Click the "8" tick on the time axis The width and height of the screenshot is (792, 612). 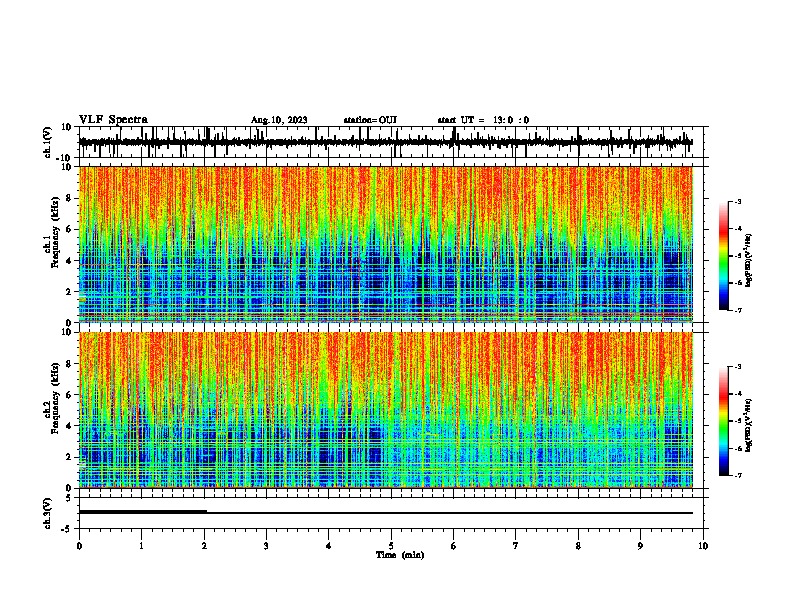[578, 546]
